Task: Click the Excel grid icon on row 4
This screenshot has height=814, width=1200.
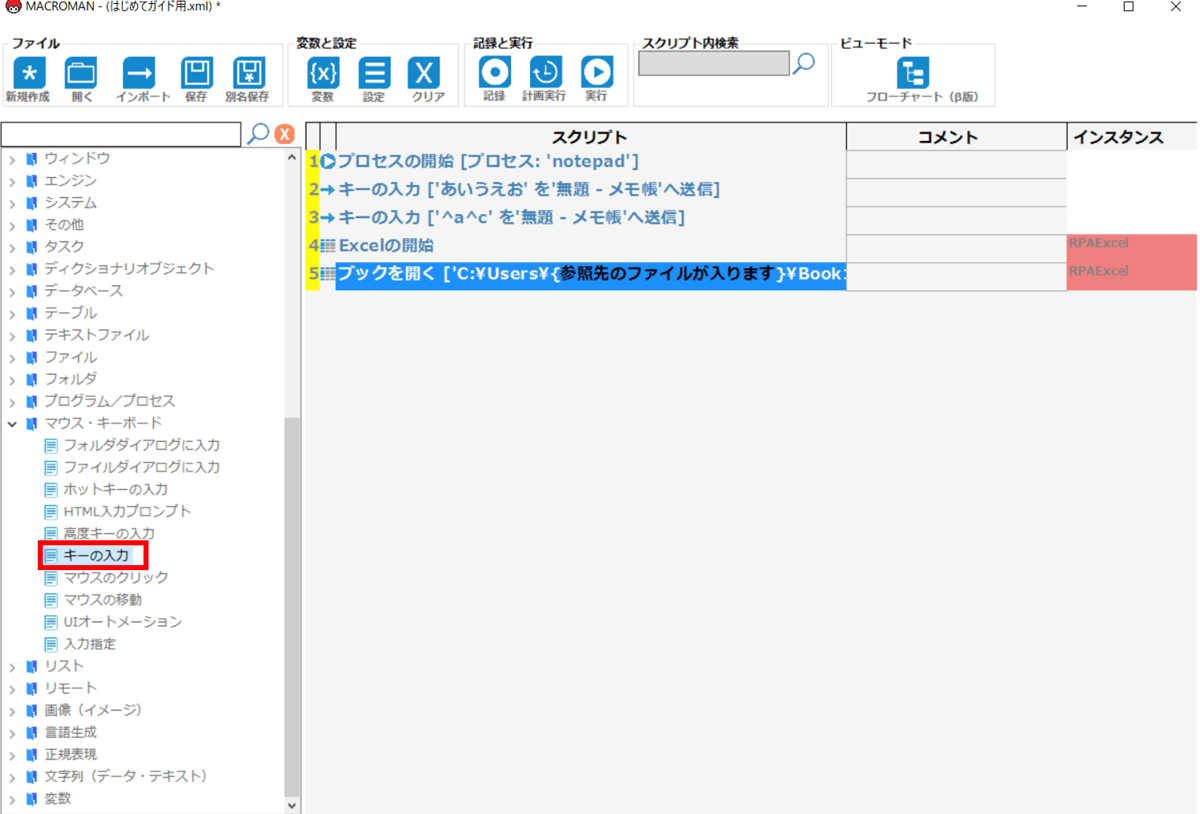Action: [328, 245]
